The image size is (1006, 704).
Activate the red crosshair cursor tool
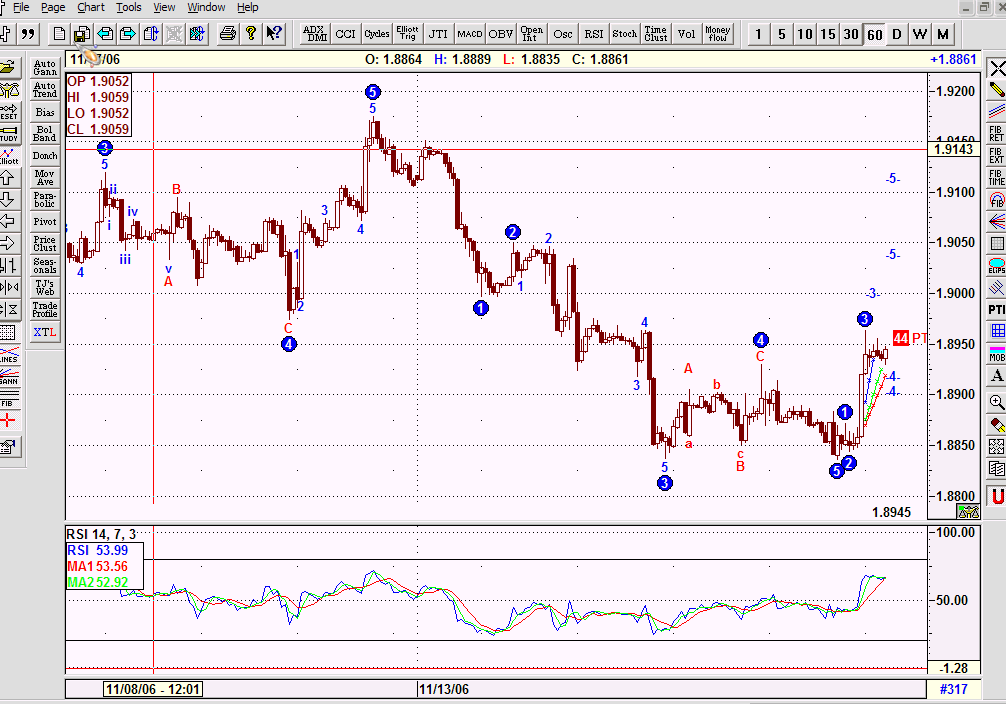[x=8, y=421]
